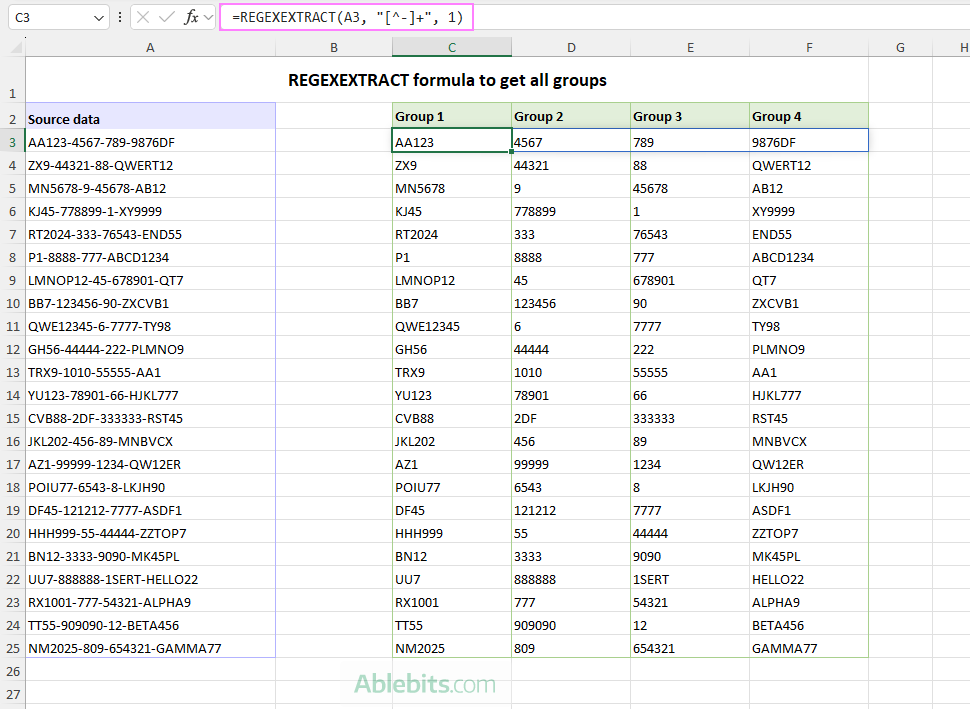Click Group 4 cell QWERT12
The image size is (970, 709).
[809, 165]
